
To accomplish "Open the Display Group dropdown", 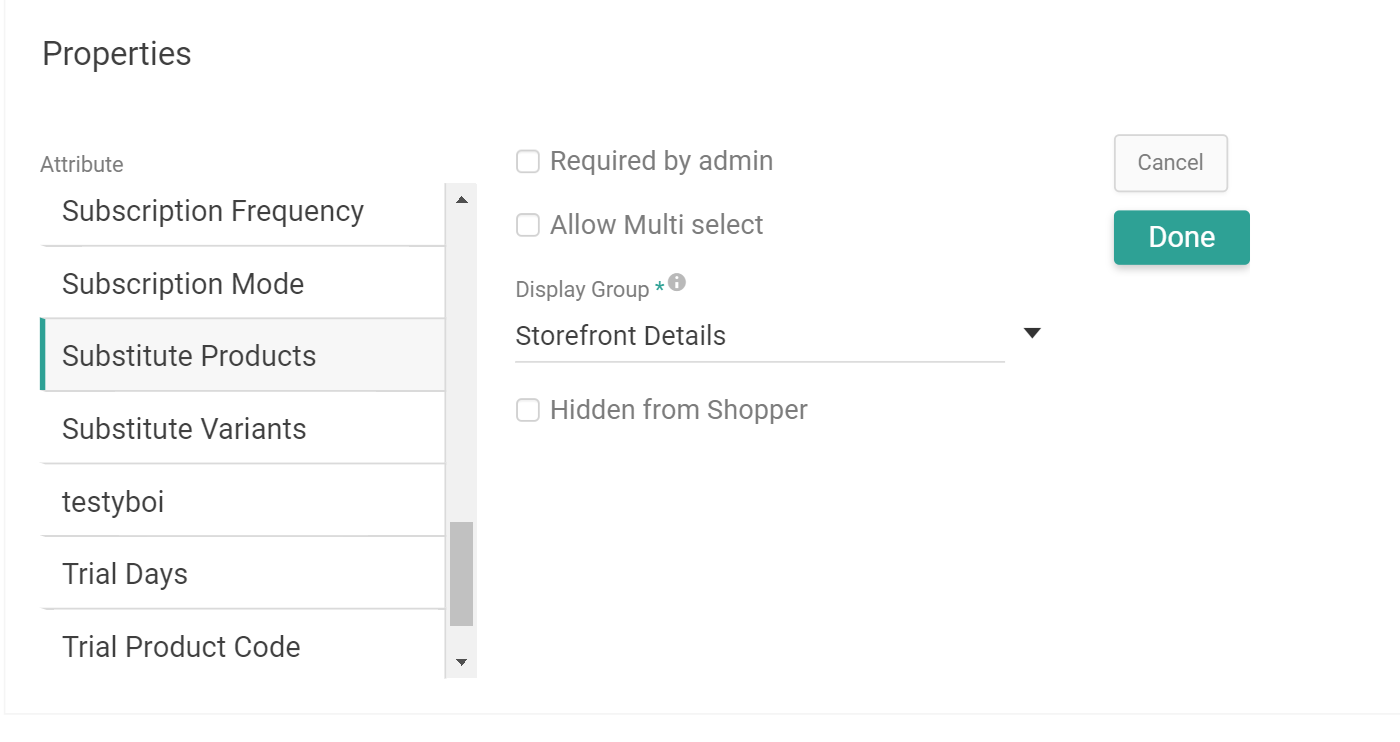I will point(760,335).
